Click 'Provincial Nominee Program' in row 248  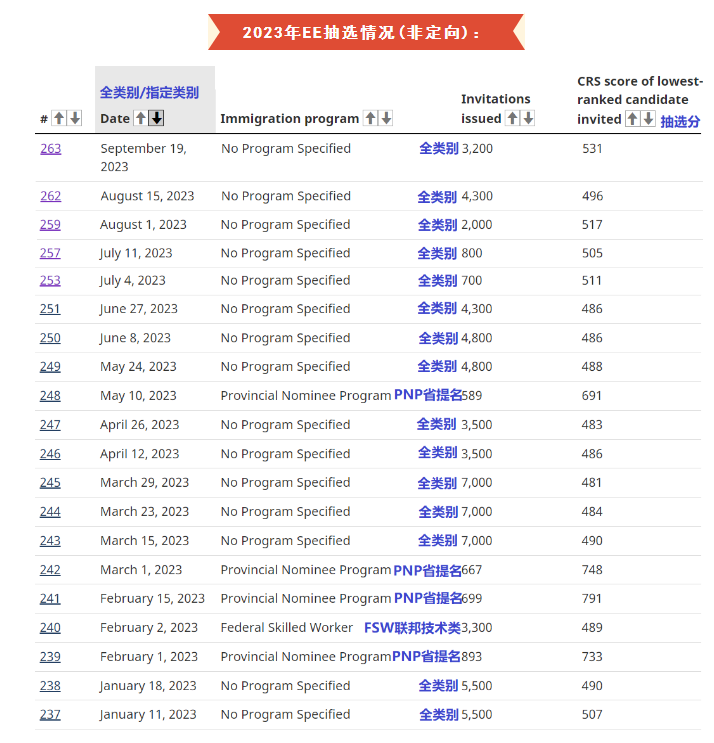click(306, 396)
